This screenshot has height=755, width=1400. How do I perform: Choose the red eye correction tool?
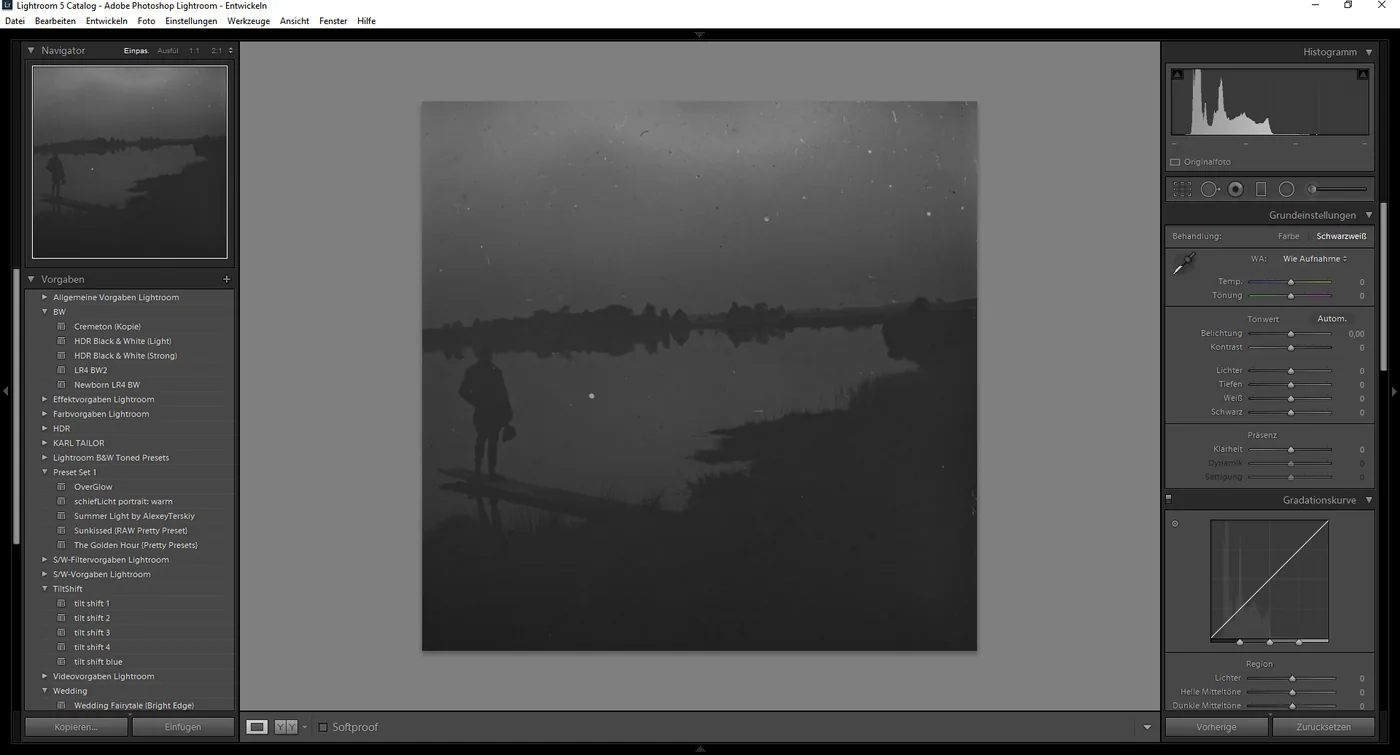point(1236,189)
